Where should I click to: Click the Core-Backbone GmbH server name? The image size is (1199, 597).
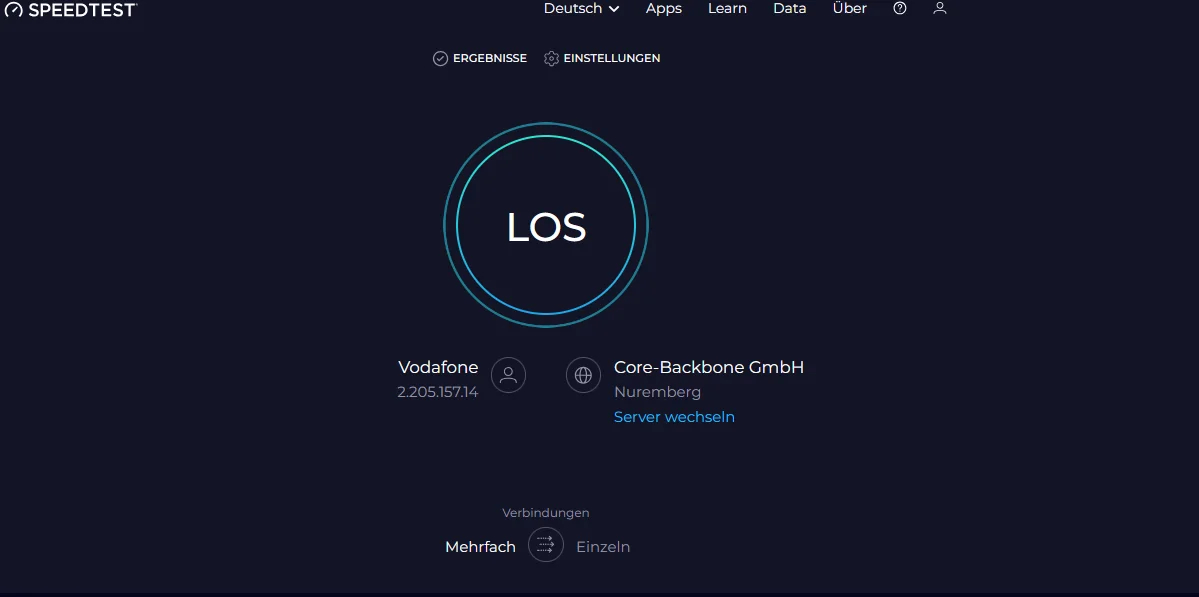[x=708, y=367]
